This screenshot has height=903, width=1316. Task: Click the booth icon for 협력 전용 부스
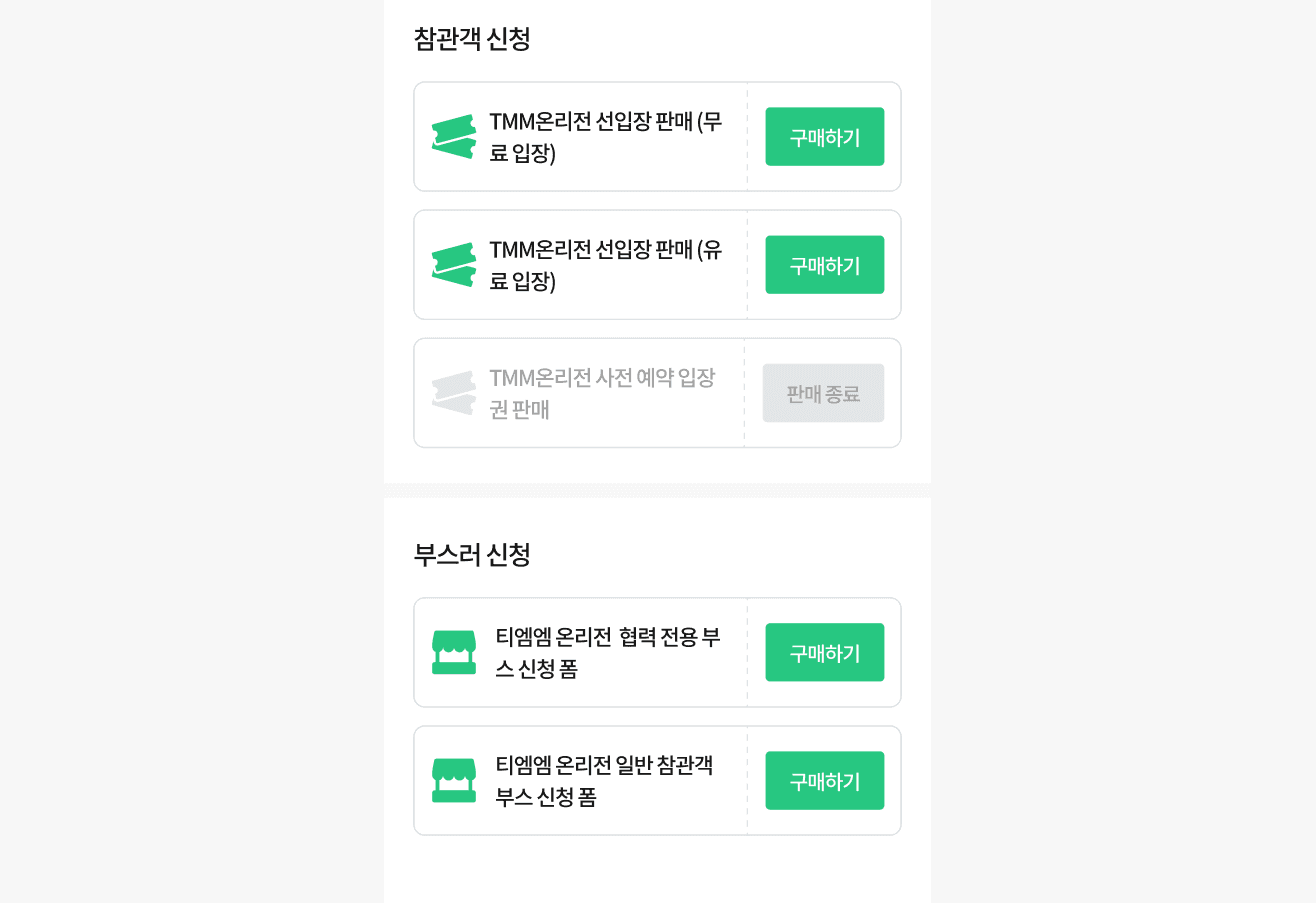tap(454, 653)
